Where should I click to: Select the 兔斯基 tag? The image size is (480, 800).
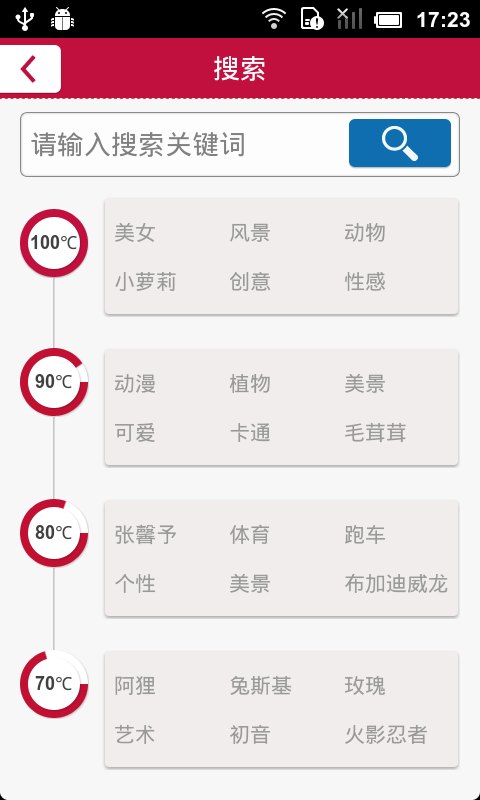click(x=260, y=686)
